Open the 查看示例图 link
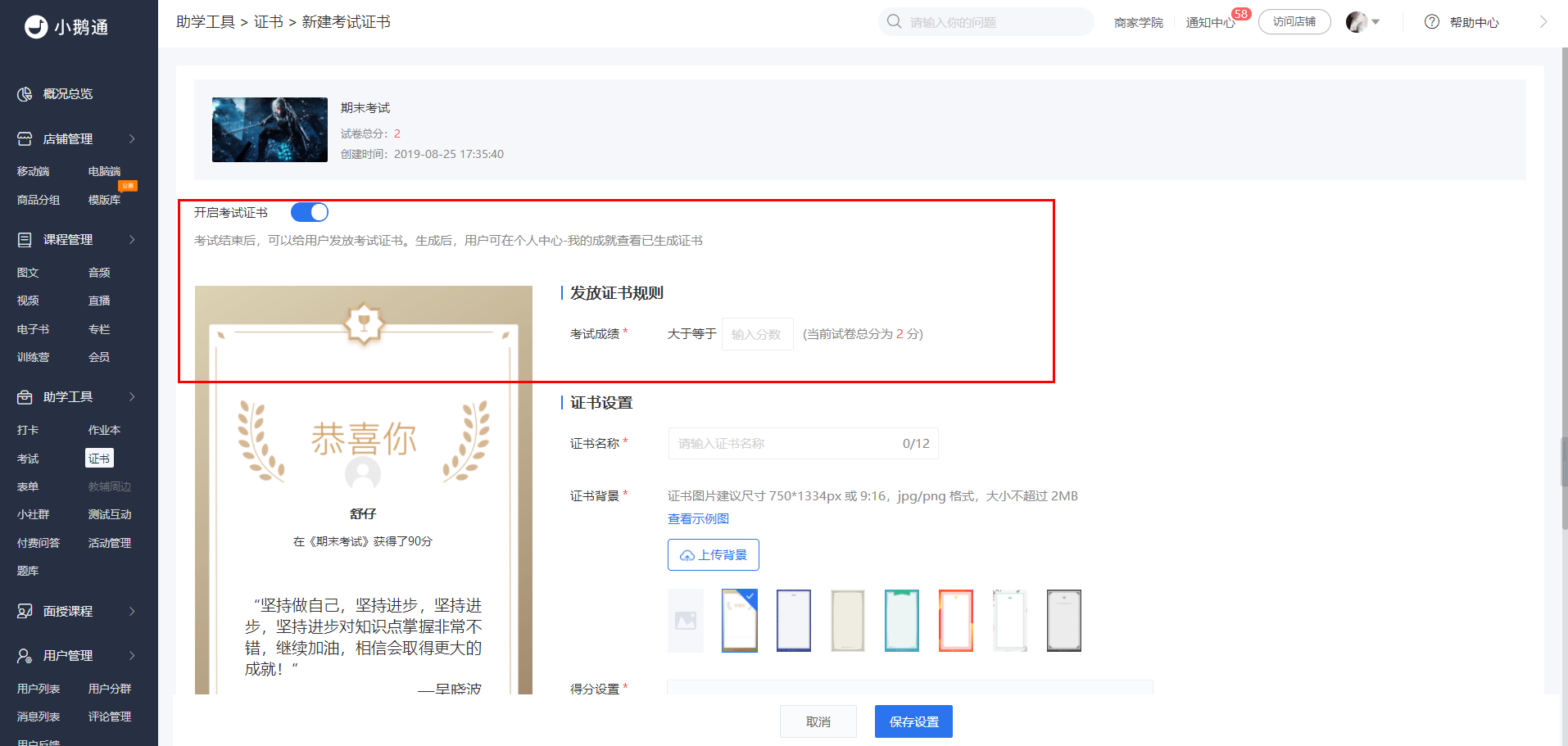The width and height of the screenshot is (1568, 746). coord(698,518)
